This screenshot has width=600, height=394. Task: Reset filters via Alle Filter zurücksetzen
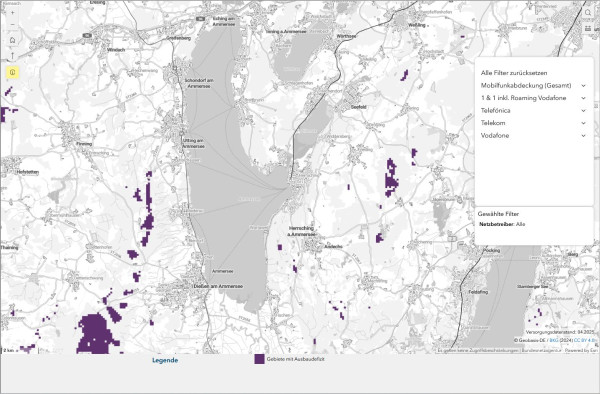click(x=514, y=73)
